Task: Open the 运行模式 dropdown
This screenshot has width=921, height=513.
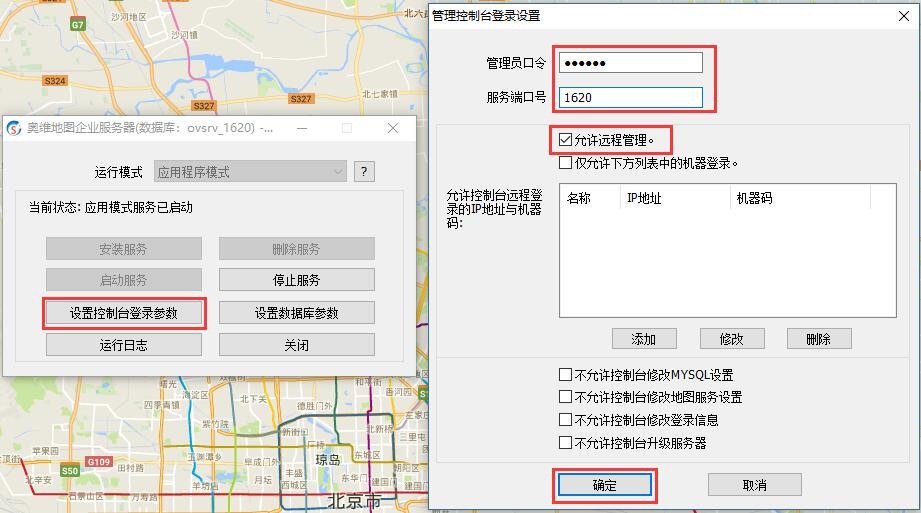Action: click(250, 171)
